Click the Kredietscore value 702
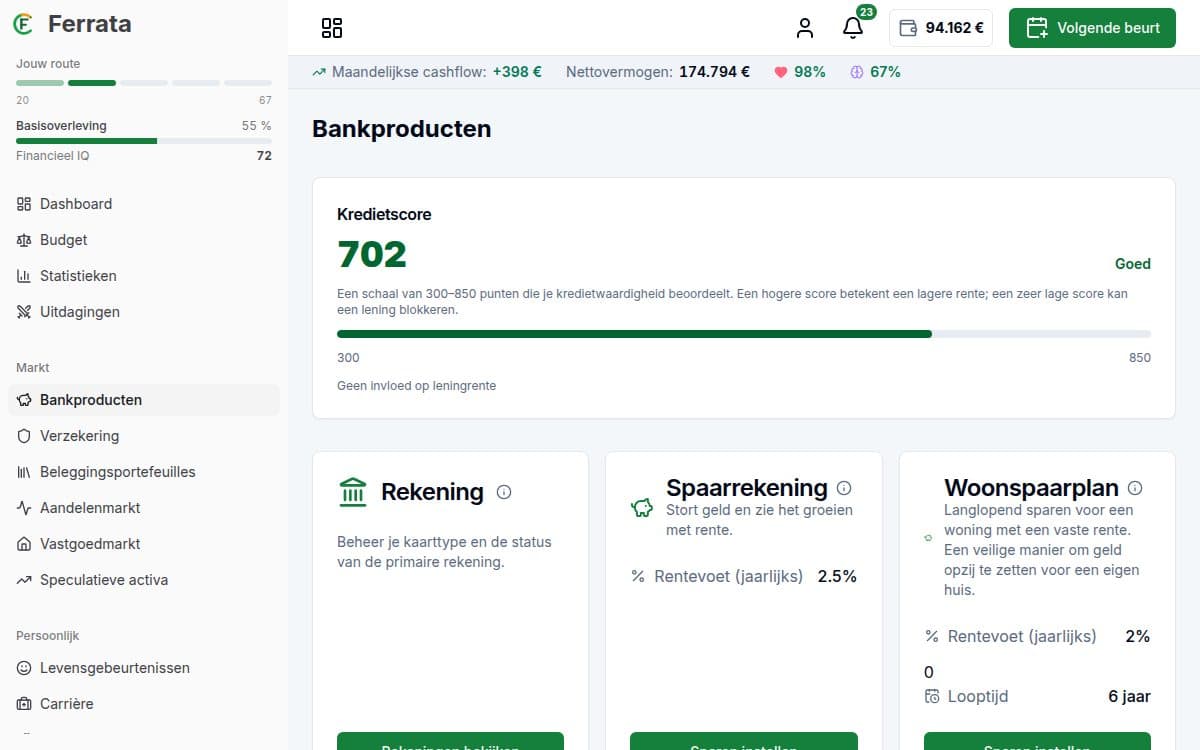Viewport: 1200px width, 750px height. point(372,255)
